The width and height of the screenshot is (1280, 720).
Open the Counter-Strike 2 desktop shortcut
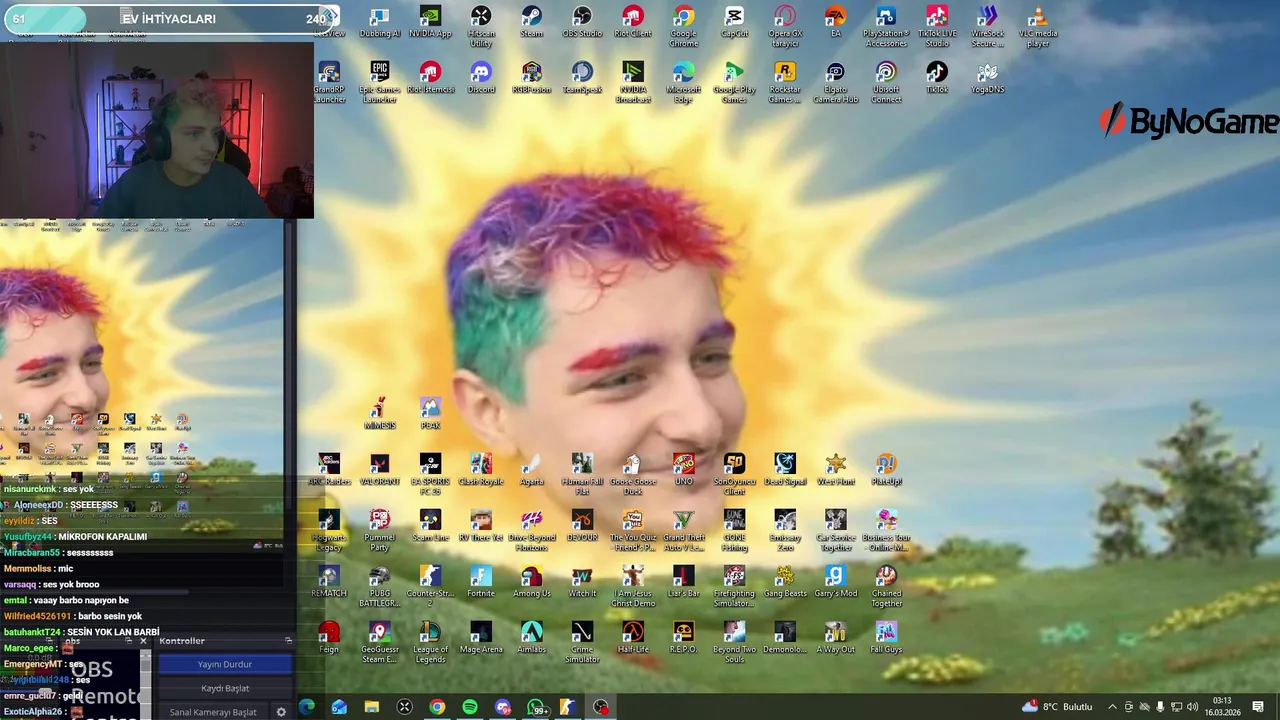(430, 587)
